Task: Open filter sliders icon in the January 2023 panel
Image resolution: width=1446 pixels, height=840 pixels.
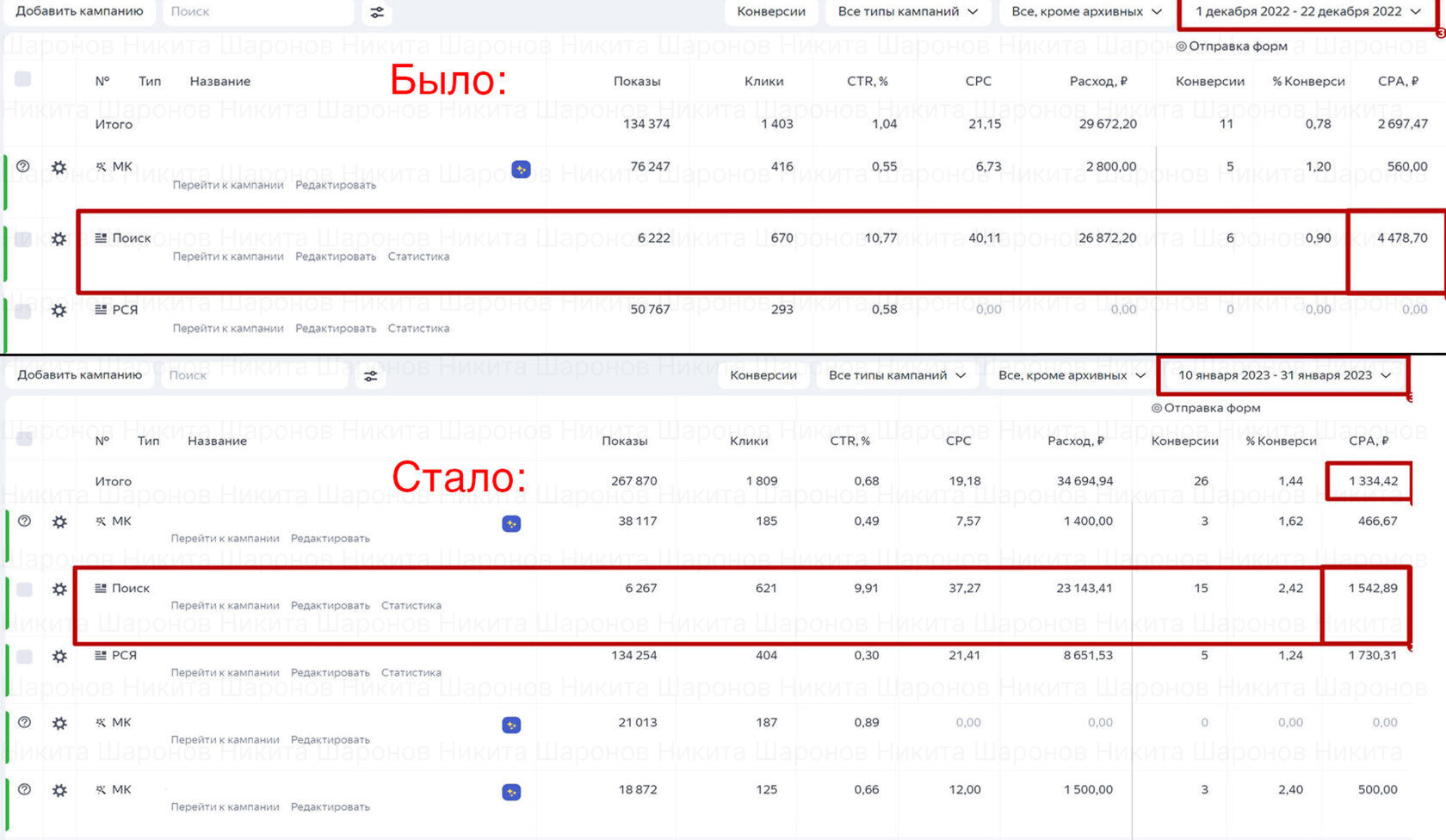Action: click(x=371, y=376)
